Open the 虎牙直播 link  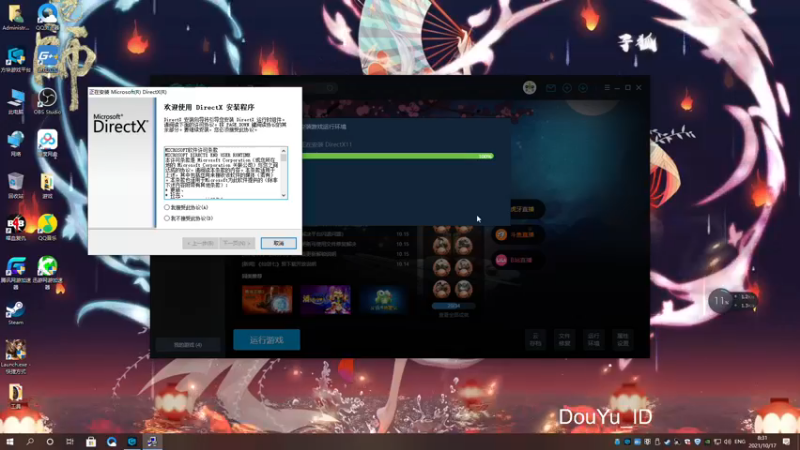click(520, 209)
